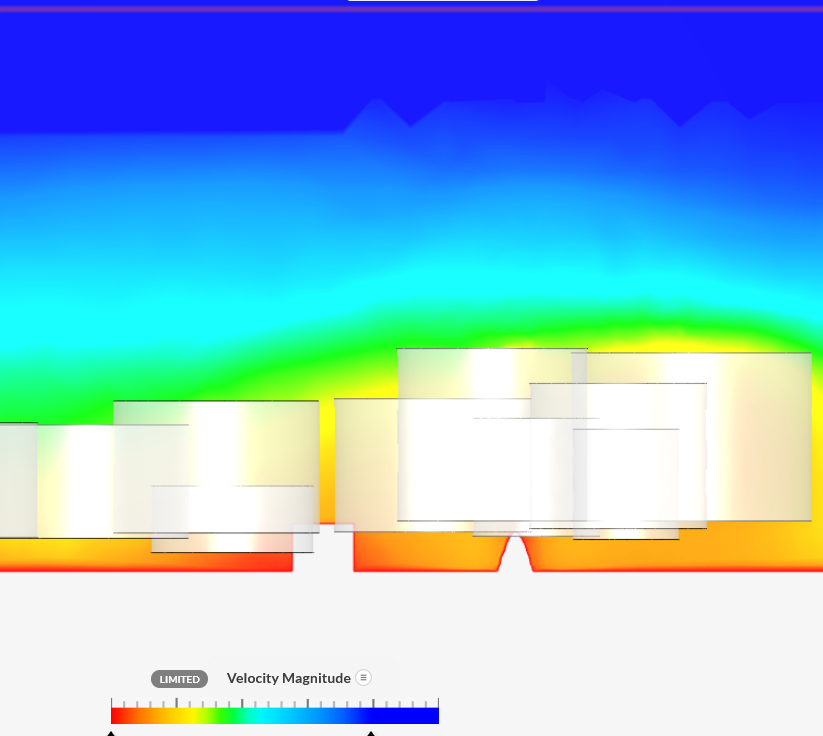Click the rainbow velocity color scale bar
The height and width of the screenshot is (736, 823).
pos(274,714)
